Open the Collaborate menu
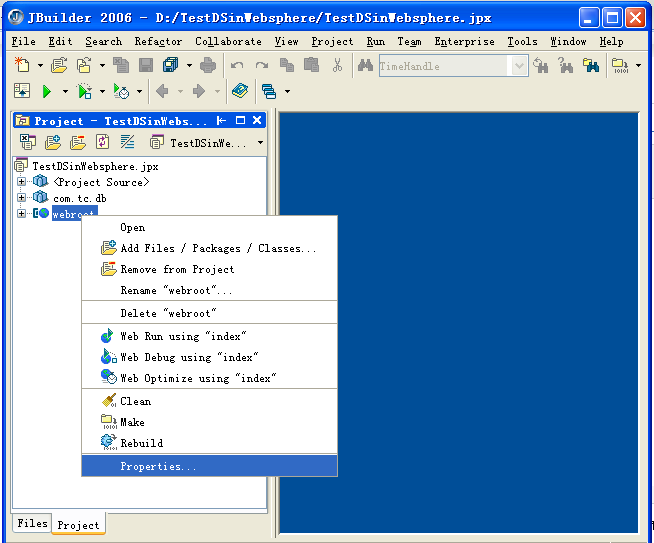 tap(228, 41)
